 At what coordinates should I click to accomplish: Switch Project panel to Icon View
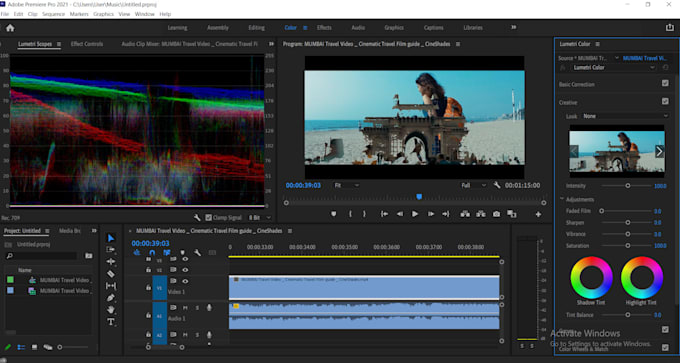tap(34, 347)
